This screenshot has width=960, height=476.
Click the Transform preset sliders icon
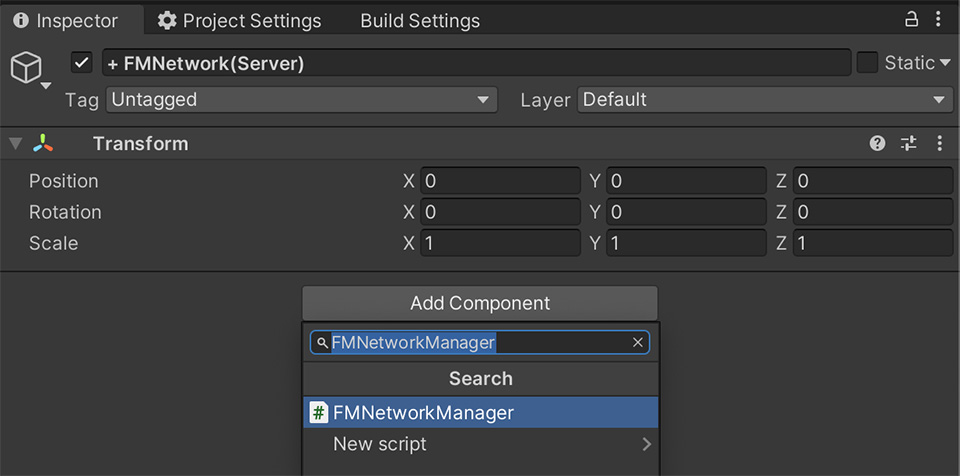pyautogui.click(x=908, y=144)
